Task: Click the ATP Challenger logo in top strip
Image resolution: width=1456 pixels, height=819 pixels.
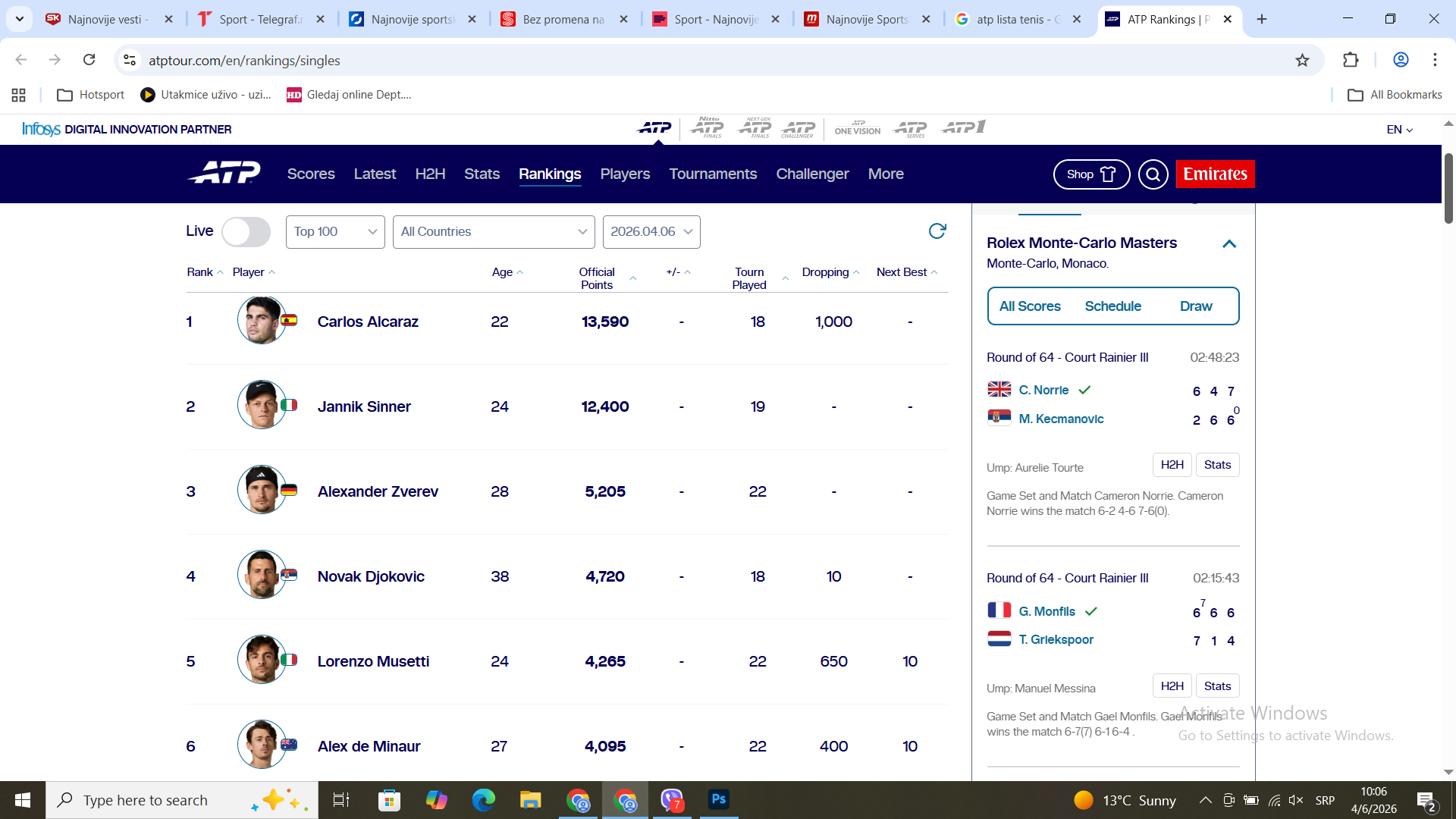Action: pos(798,129)
